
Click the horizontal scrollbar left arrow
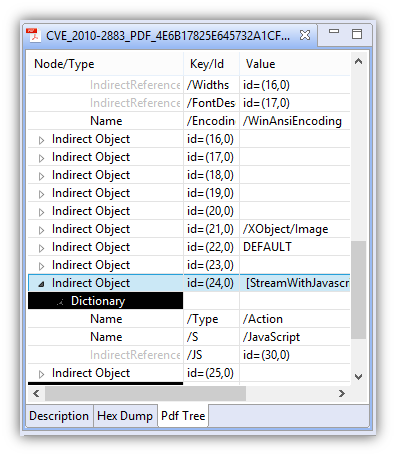[x=36, y=393]
